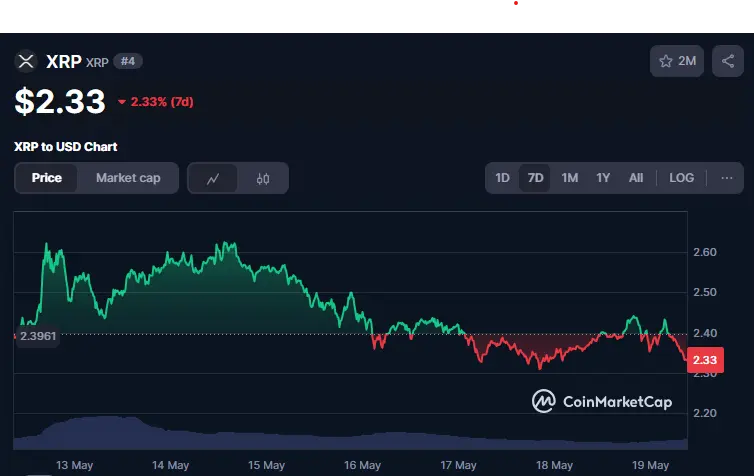The height and width of the screenshot is (476, 754).
Task: Toggle the LOG scale option
Action: [x=681, y=178]
